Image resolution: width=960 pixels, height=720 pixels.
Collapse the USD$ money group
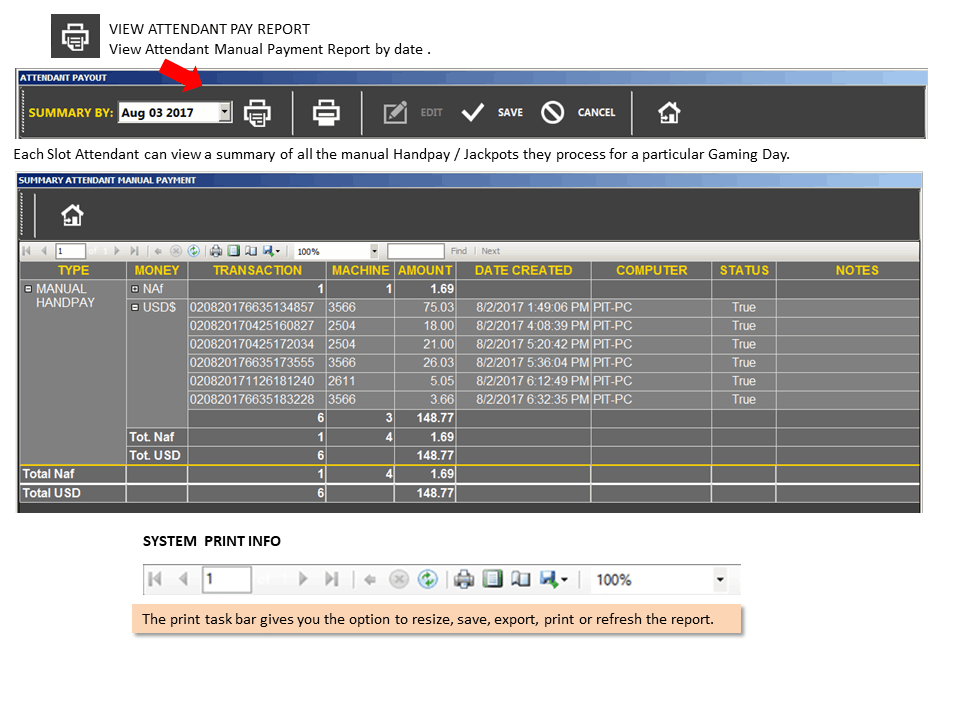[135, 307]
